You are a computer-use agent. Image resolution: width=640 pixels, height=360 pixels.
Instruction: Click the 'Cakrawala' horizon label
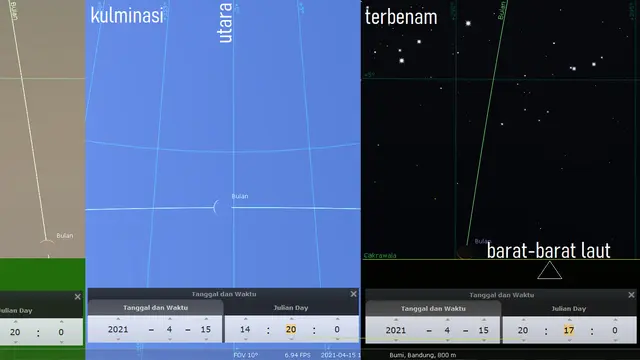380,256
